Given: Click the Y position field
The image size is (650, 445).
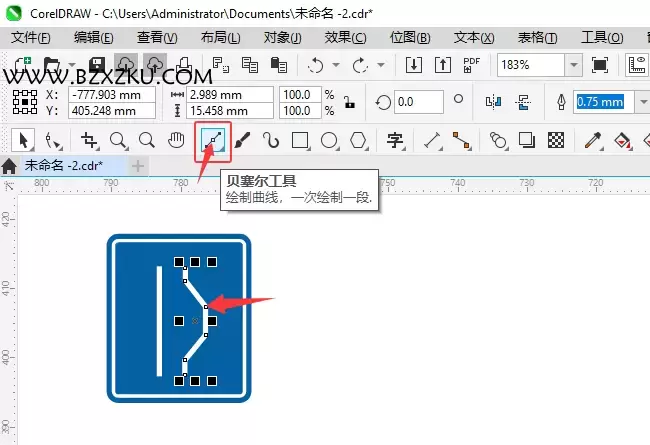Looking at the screenshot, I should [x=112, y=111].
